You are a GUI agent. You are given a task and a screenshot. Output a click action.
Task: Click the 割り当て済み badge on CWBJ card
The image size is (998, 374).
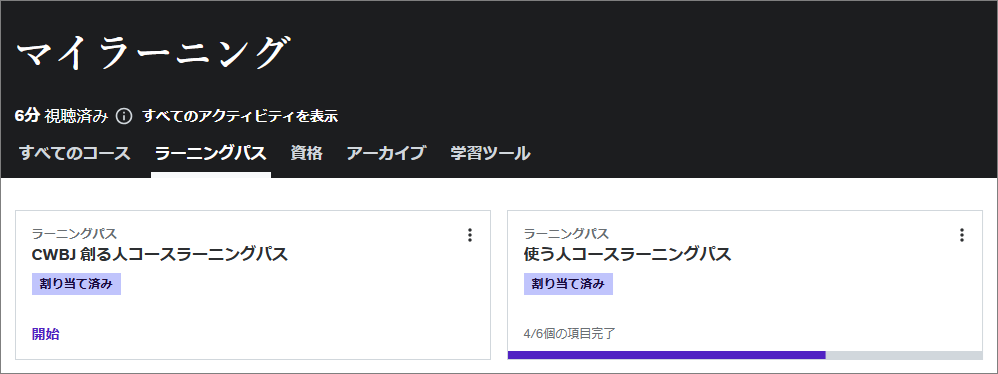coord(76,284)
